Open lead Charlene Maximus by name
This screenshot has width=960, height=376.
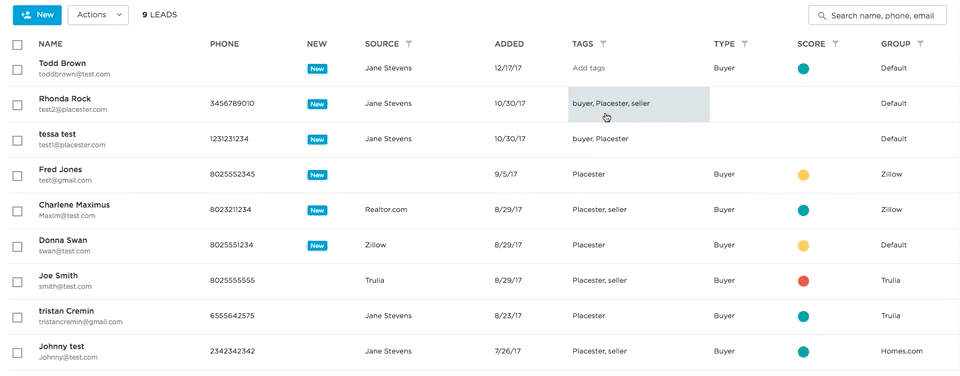[x=74, y=205]
